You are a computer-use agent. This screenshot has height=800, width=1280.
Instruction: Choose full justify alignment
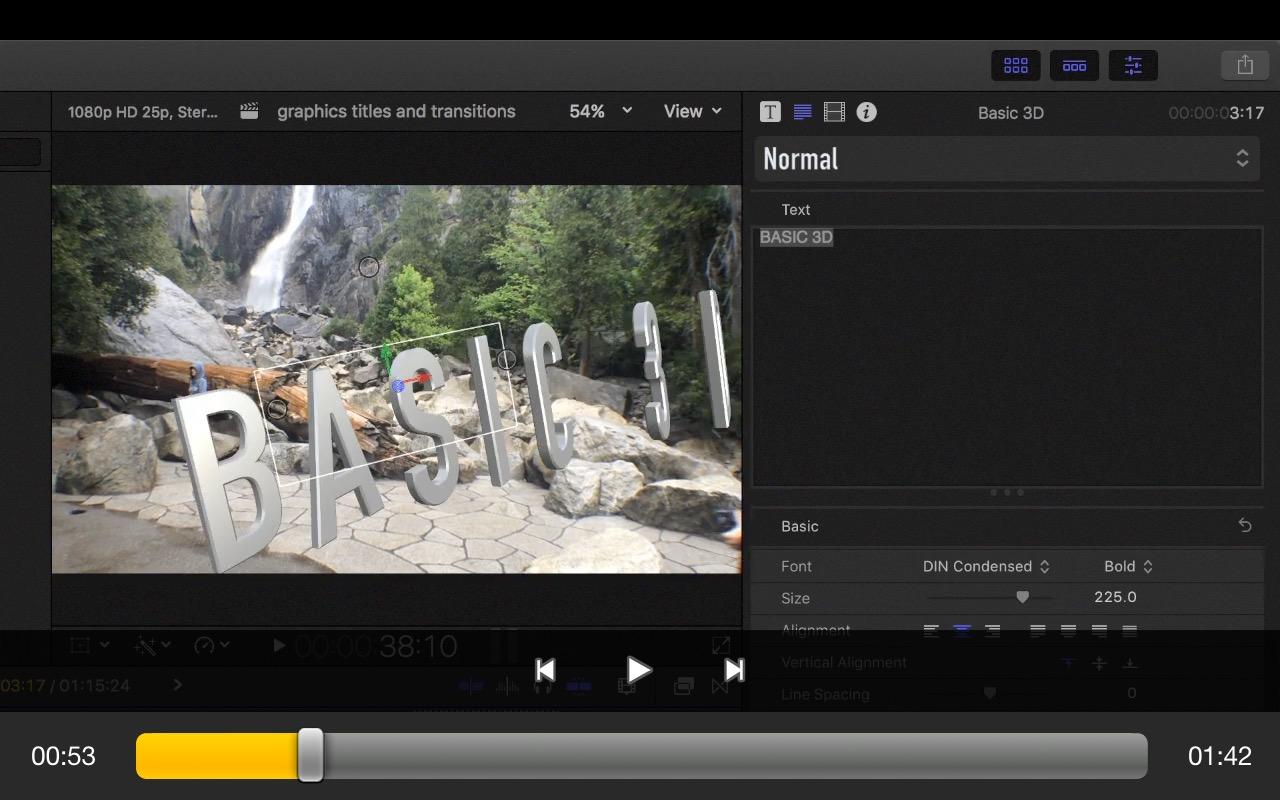coord(1130,630)
